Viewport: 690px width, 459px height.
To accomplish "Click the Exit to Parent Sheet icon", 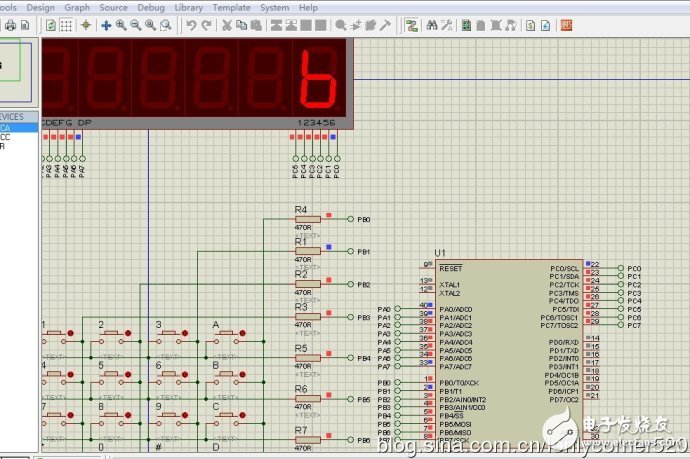I will 511,26.
